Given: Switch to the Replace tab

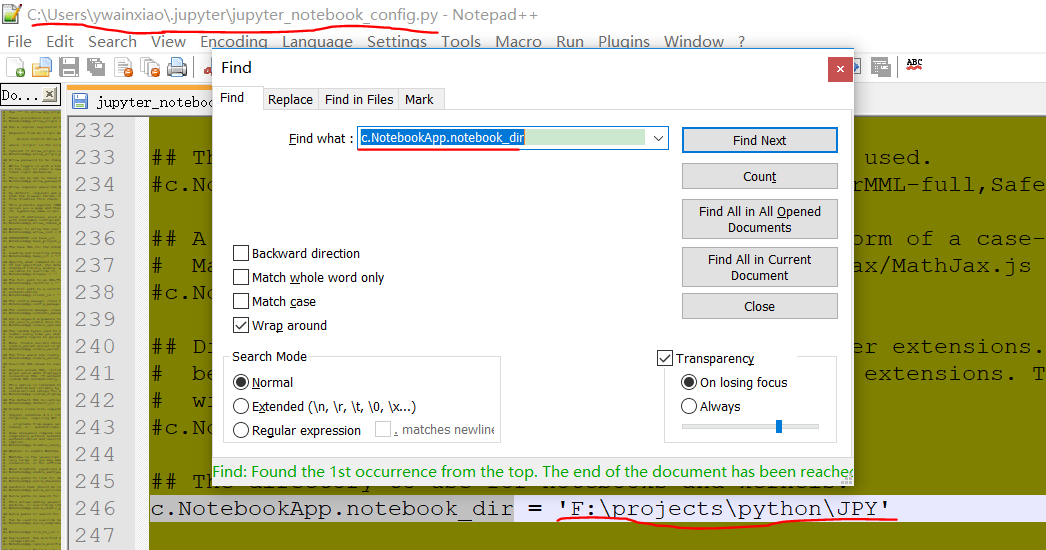Looking at the screenshot, I should (290, 99).
